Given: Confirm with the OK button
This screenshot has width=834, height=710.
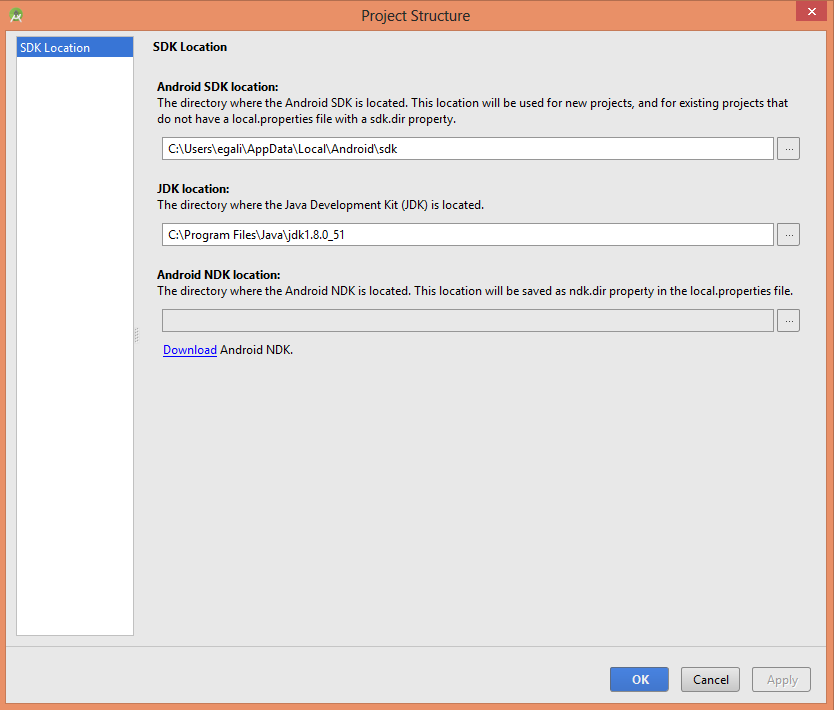Looking at the screenshot, I should (639, 679).
